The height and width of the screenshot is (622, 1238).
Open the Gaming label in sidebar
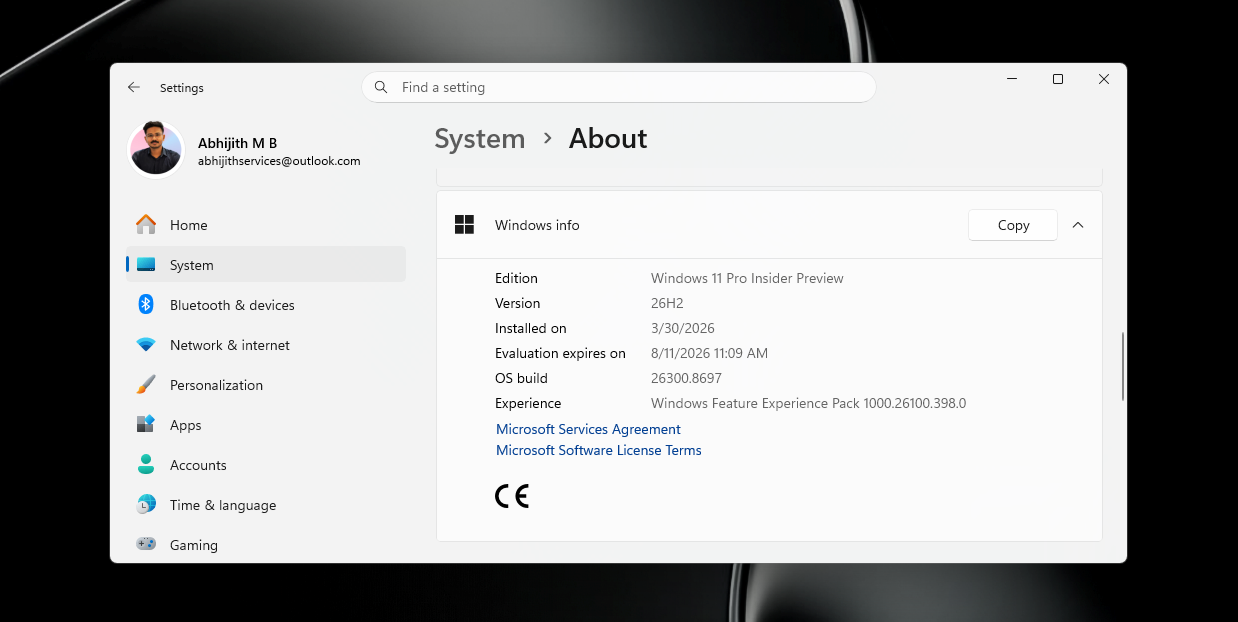pyautogui.click(x=194, y=545)
